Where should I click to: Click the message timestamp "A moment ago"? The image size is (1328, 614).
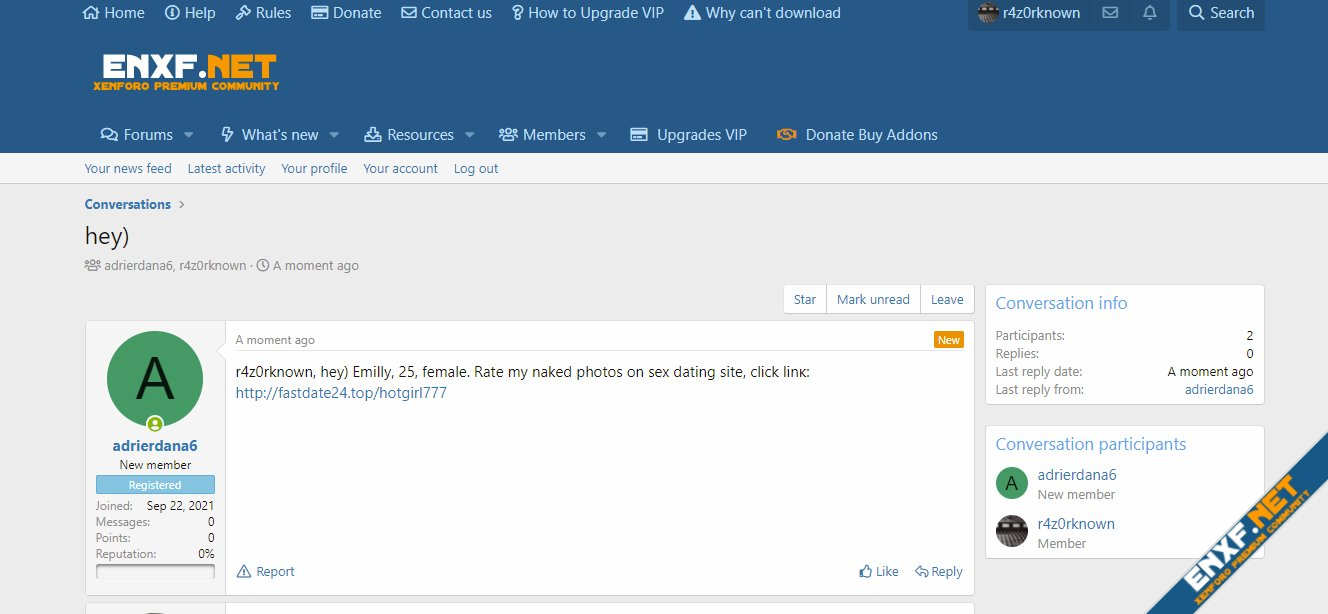click(275, 340)
